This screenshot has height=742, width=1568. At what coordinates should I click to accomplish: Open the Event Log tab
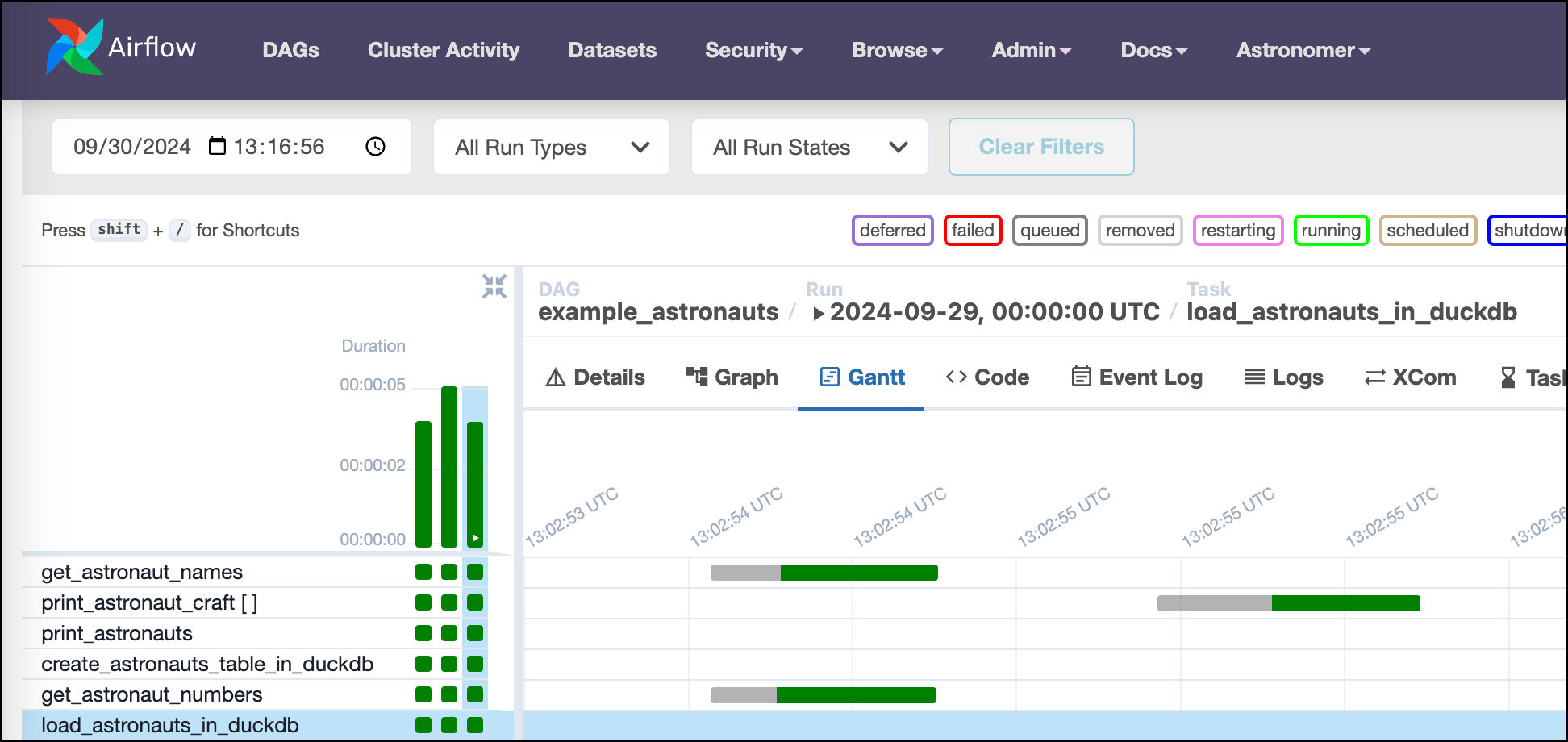pyautogui.click(x=1137, y=377)
